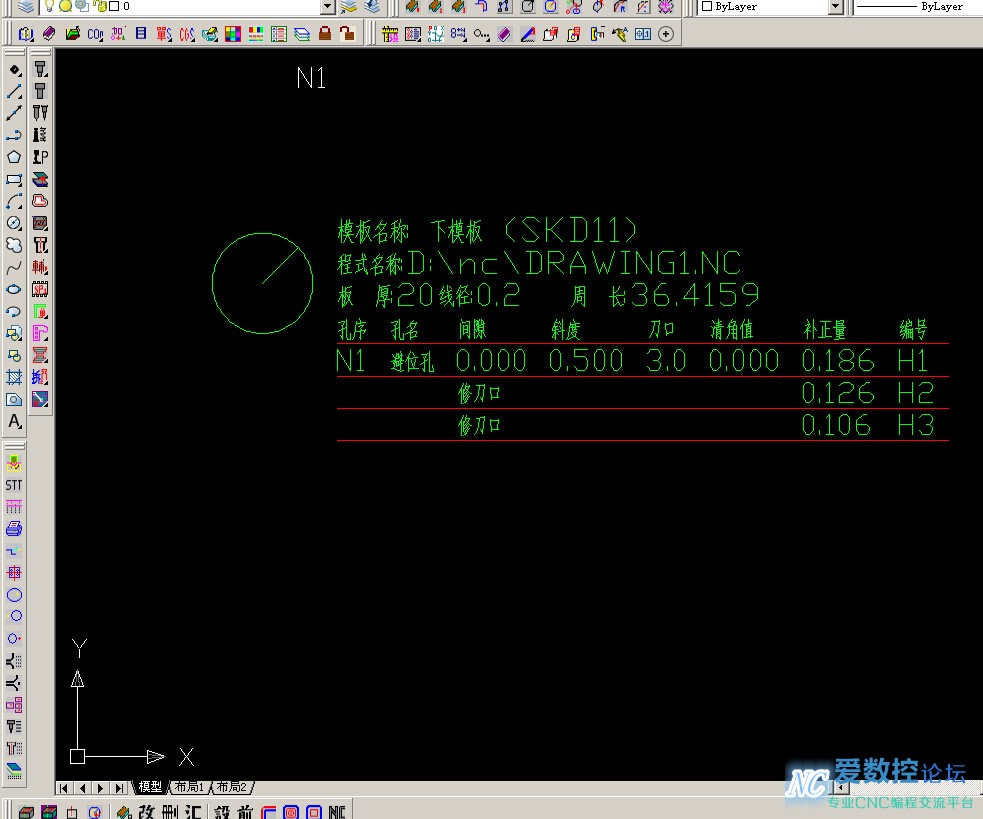Go to first layout tab arrow
Viewport: 983px width, 819px height.
[x=64, y=788]
